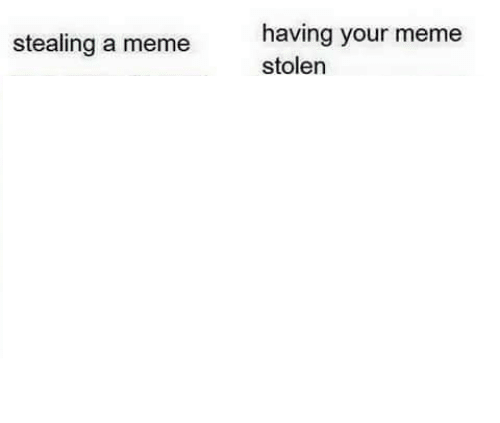The image size is (500, 423).
Task: Select the word "meme" in the left caption
Action: (156, 45)
